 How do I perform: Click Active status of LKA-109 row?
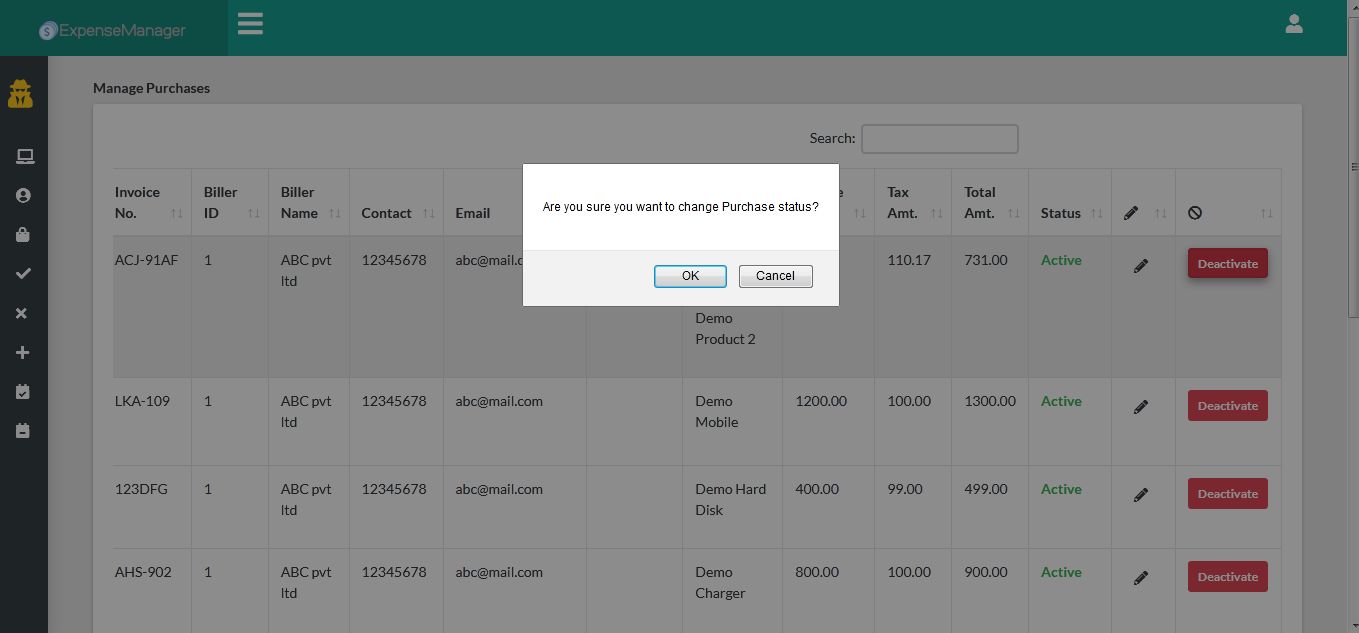pyautogui.click(x=1061, y=401)
